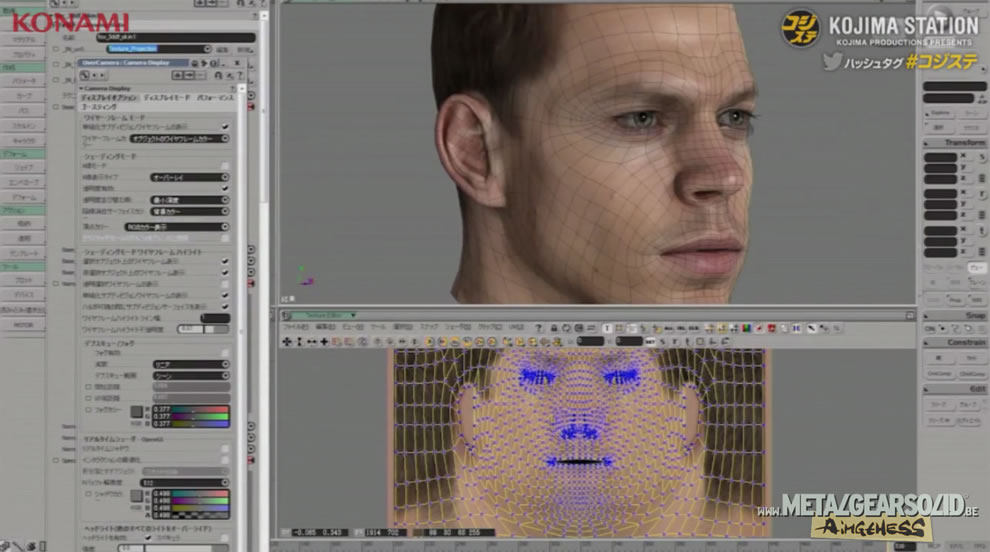Viewport: 990px width, 552px height.
Task: Open the Edit menu in Texture Editor
Action: coord(326,327)
